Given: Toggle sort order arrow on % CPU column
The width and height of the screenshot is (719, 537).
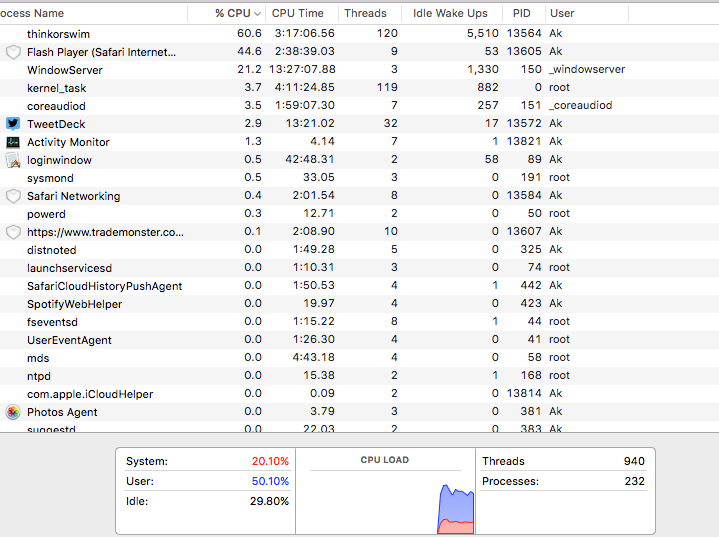Looking at the screenshot, I should (257, 14).
